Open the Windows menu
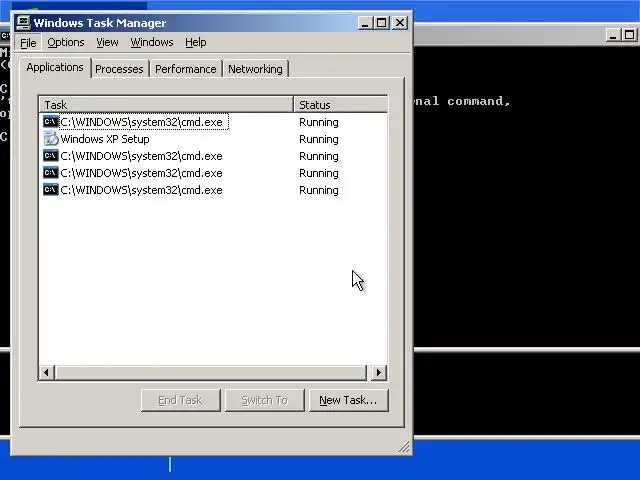This screenshot has height=480, width=640. pos(152,42)
